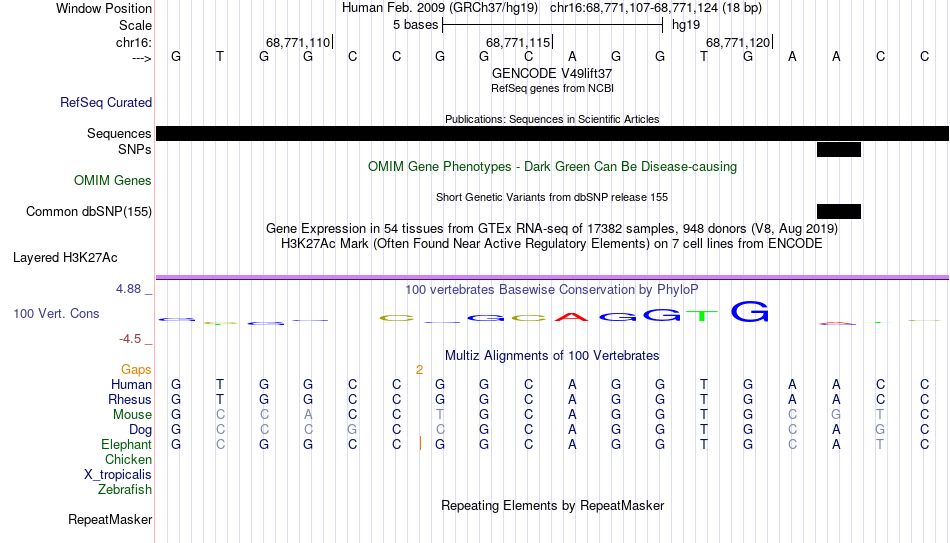Click the black variant in Common dbSNP row
This screenshot has width=950, height=543.
[839, 212]
